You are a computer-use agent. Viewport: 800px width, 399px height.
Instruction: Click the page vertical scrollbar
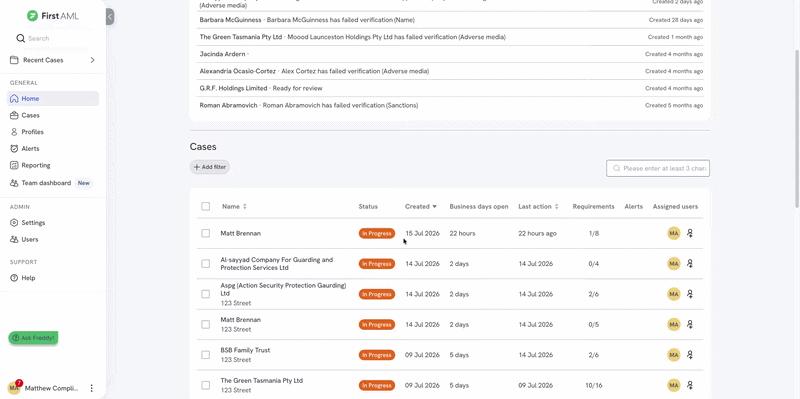tap(797, 129)
